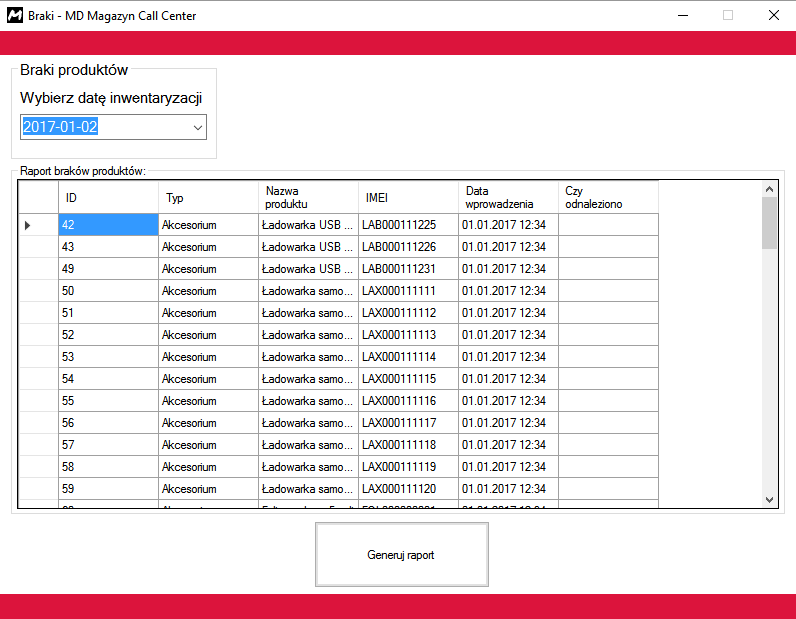Viewport: 796px width, 619px height.
Task: Select IMEI cell LAX000111118
Action: [x=409, y=445]
